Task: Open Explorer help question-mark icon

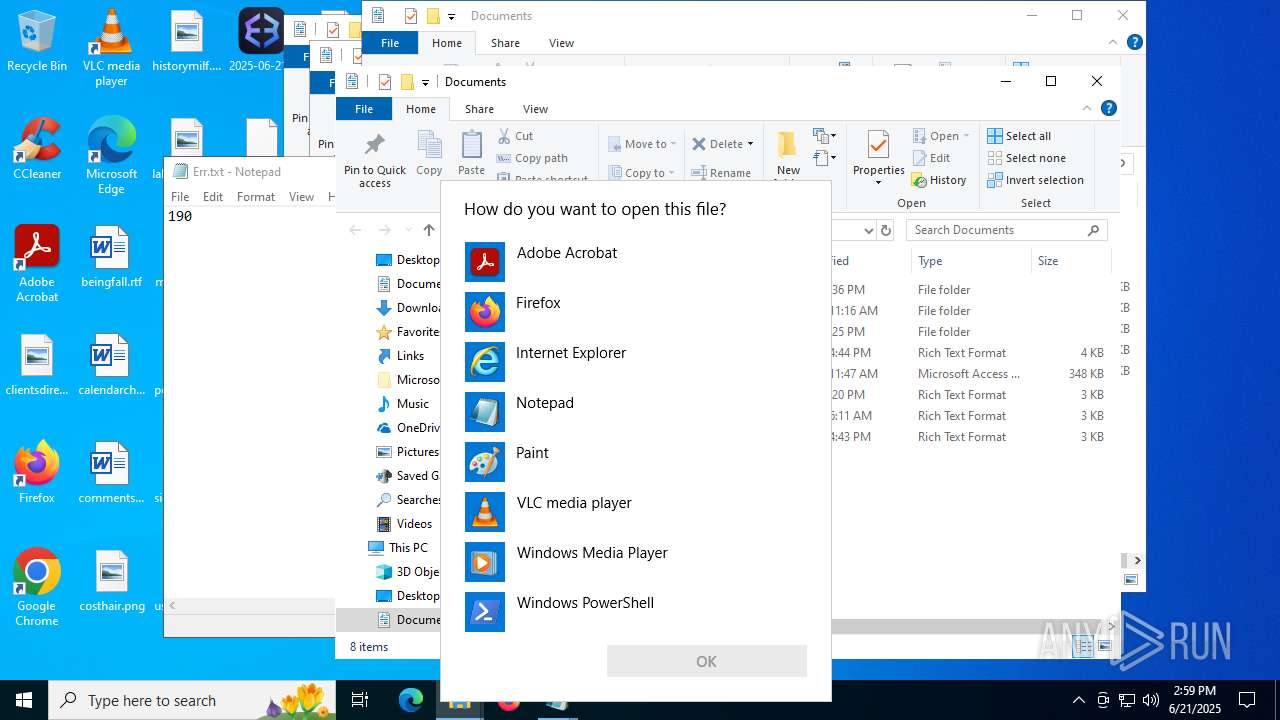Action: (1109, 108)
